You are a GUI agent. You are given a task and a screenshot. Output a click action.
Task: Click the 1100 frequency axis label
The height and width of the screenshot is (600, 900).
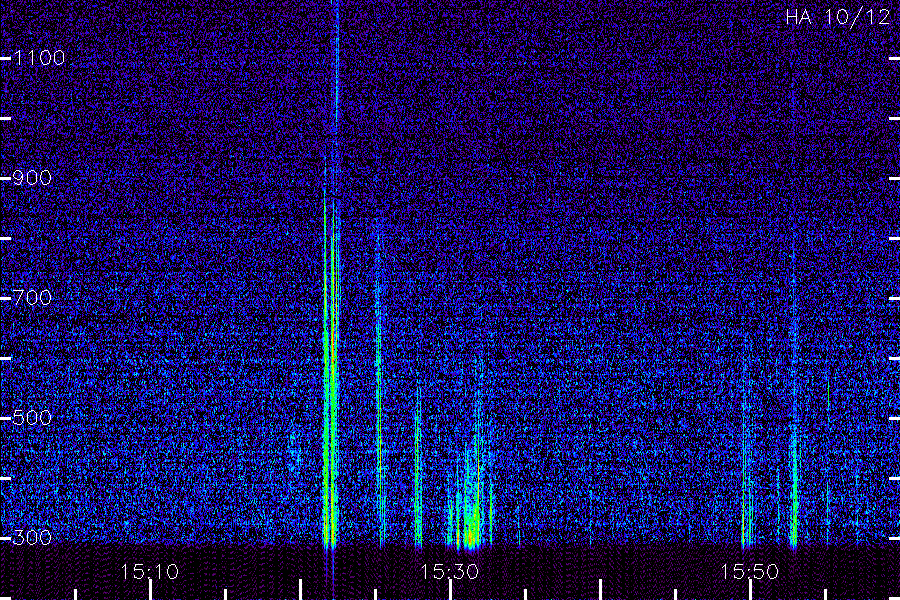[40, 58]
